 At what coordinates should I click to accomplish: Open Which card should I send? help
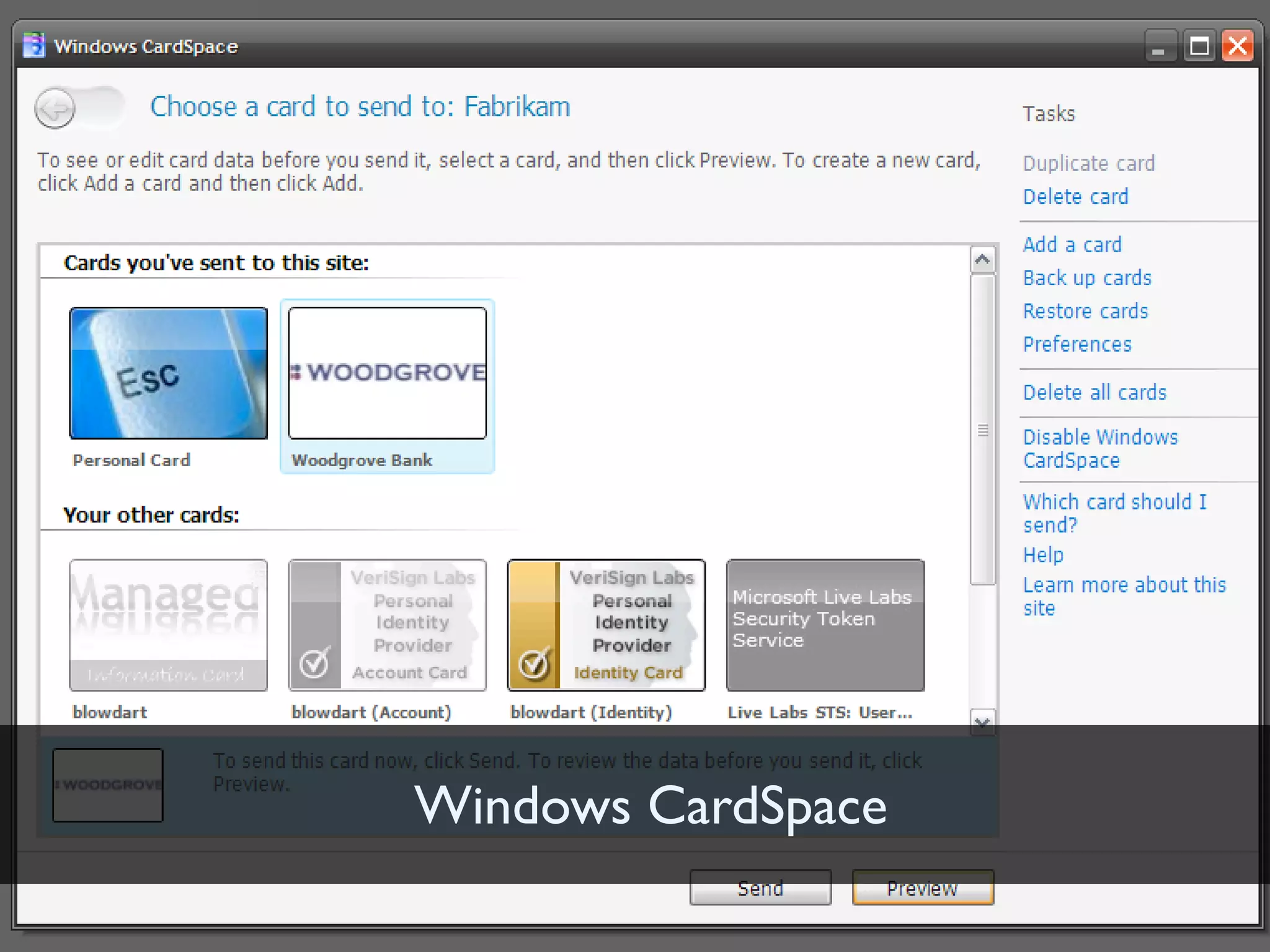click(x=1114, y=513)
